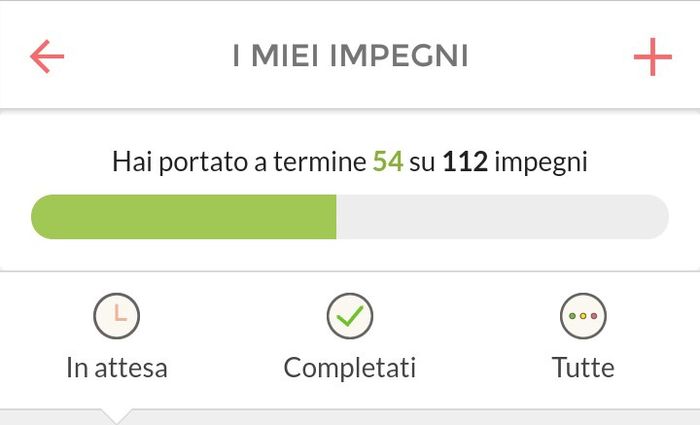
Task: Click the word "su" between the numbers
Action: (423, 161)
